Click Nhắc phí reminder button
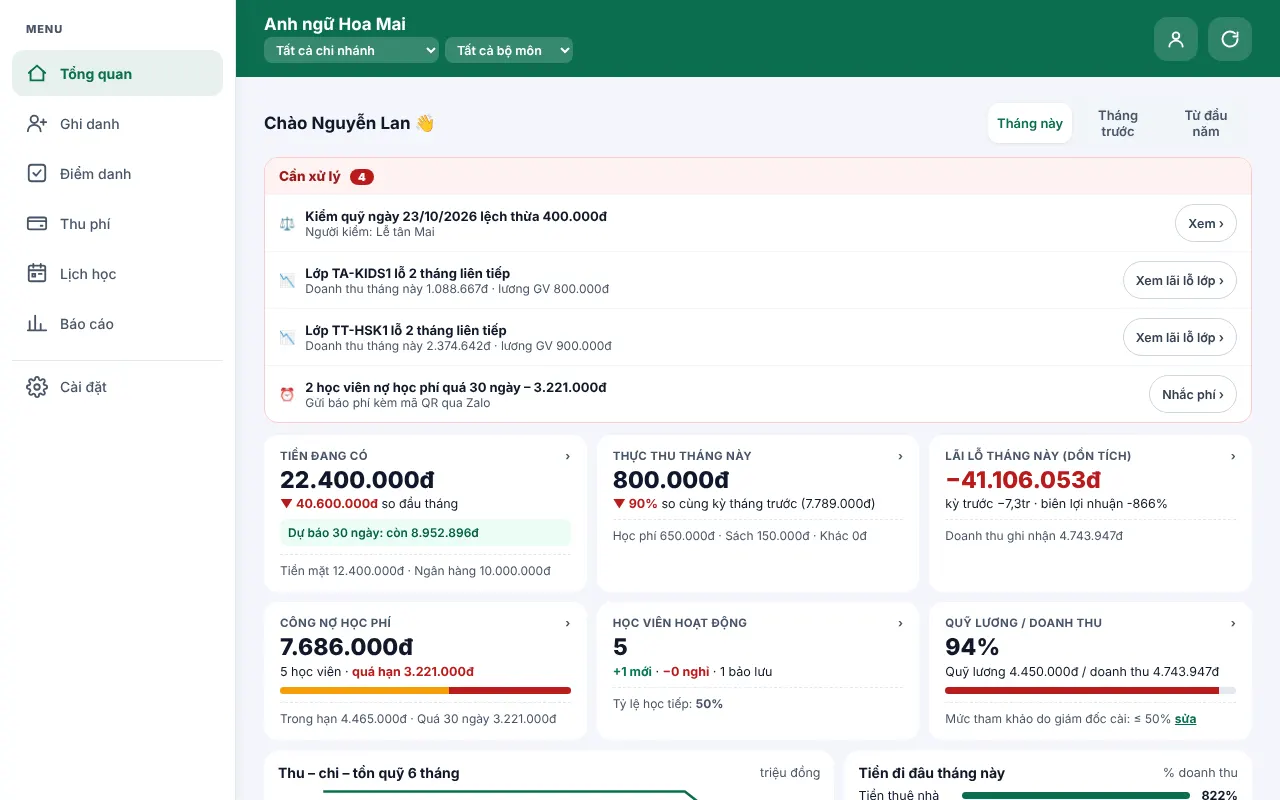Viewport: 1280px width, 800px height. coord(1192,394)
